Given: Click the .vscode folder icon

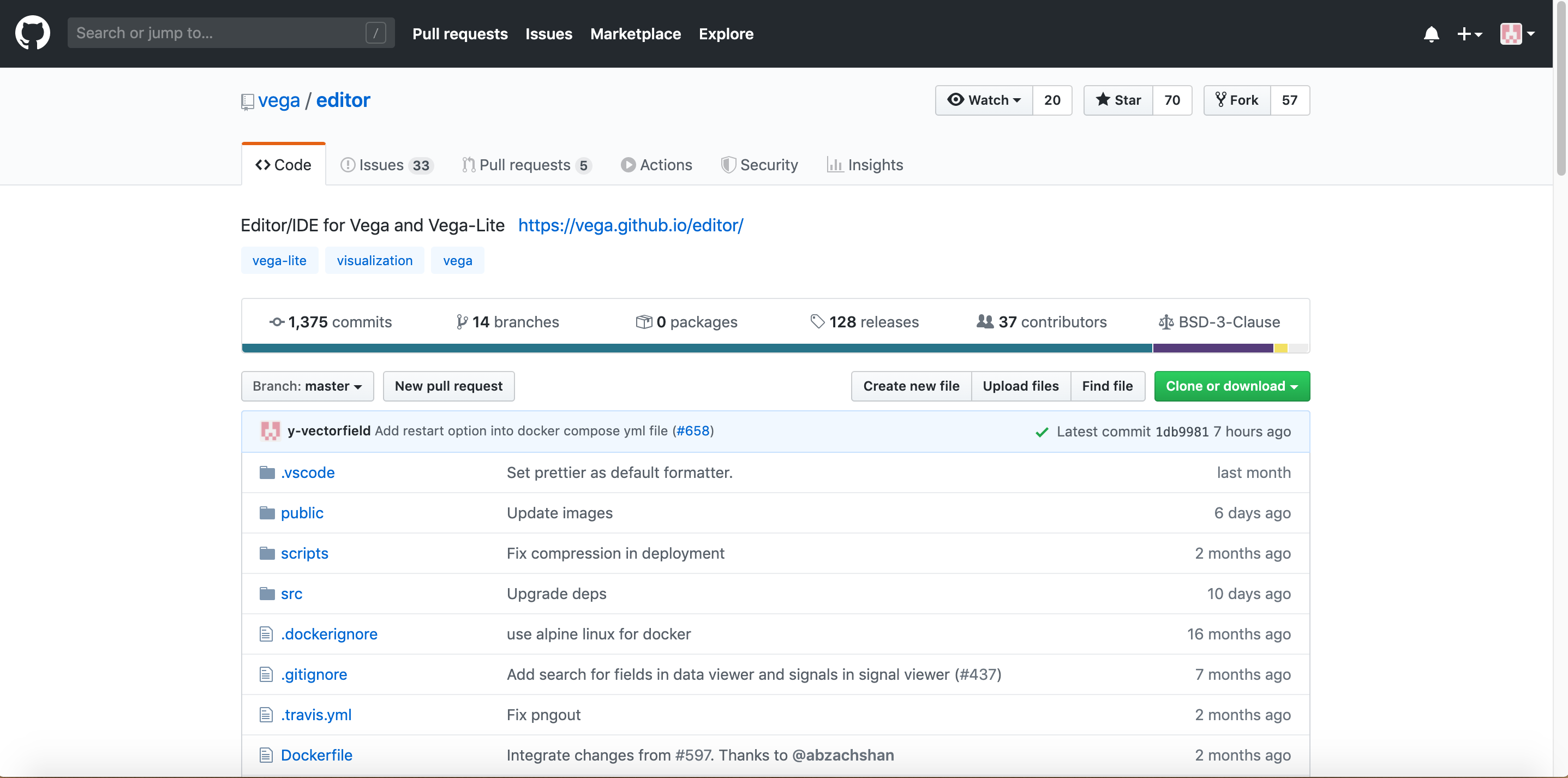Looking at the screenshot, I should [267, 472].
